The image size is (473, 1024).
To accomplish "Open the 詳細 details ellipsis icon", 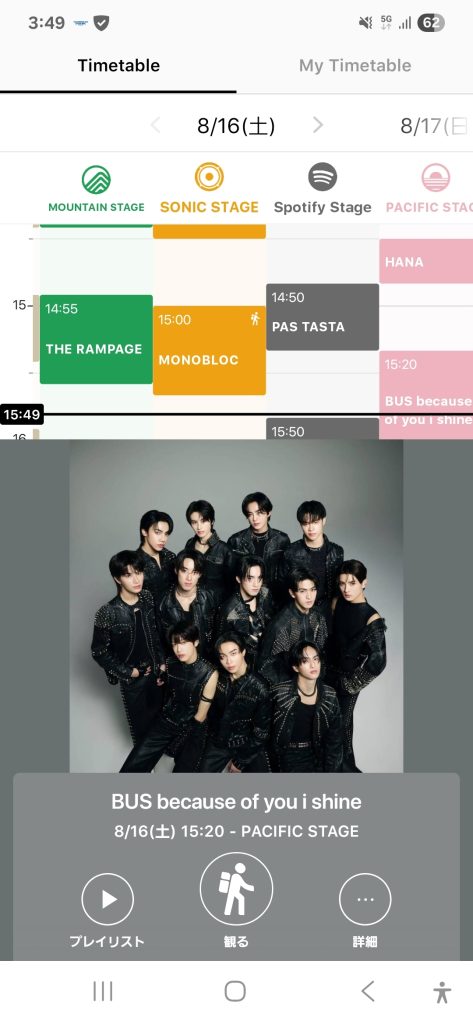I will click(365, 899).
